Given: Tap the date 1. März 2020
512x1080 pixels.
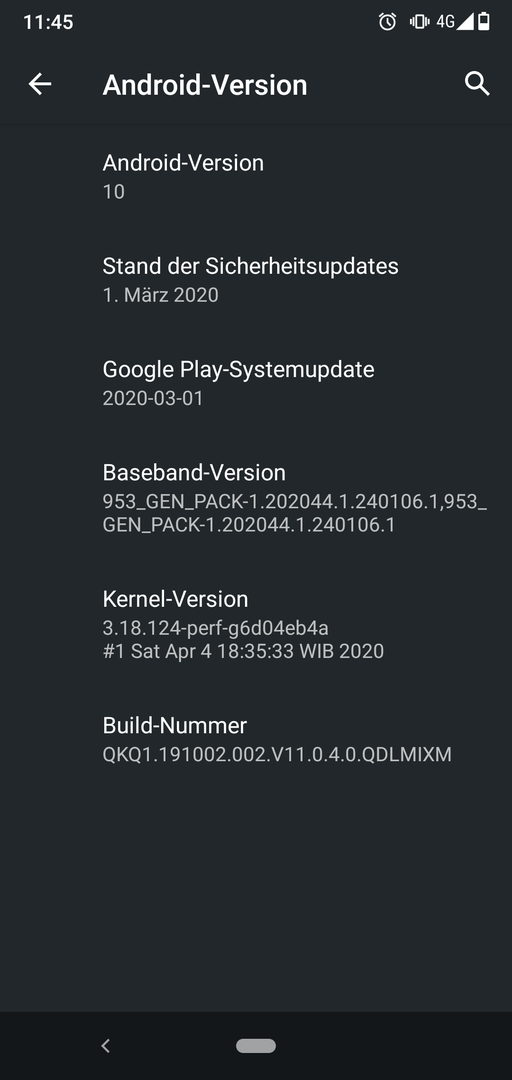Looking at the screenshot, I should pyautogui.click(x=161, y=295).
